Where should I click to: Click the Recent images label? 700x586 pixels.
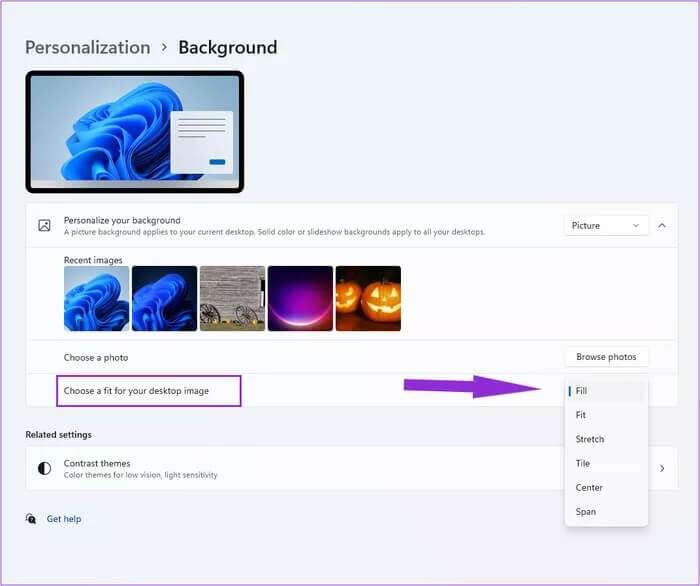[x=93, y=260]
